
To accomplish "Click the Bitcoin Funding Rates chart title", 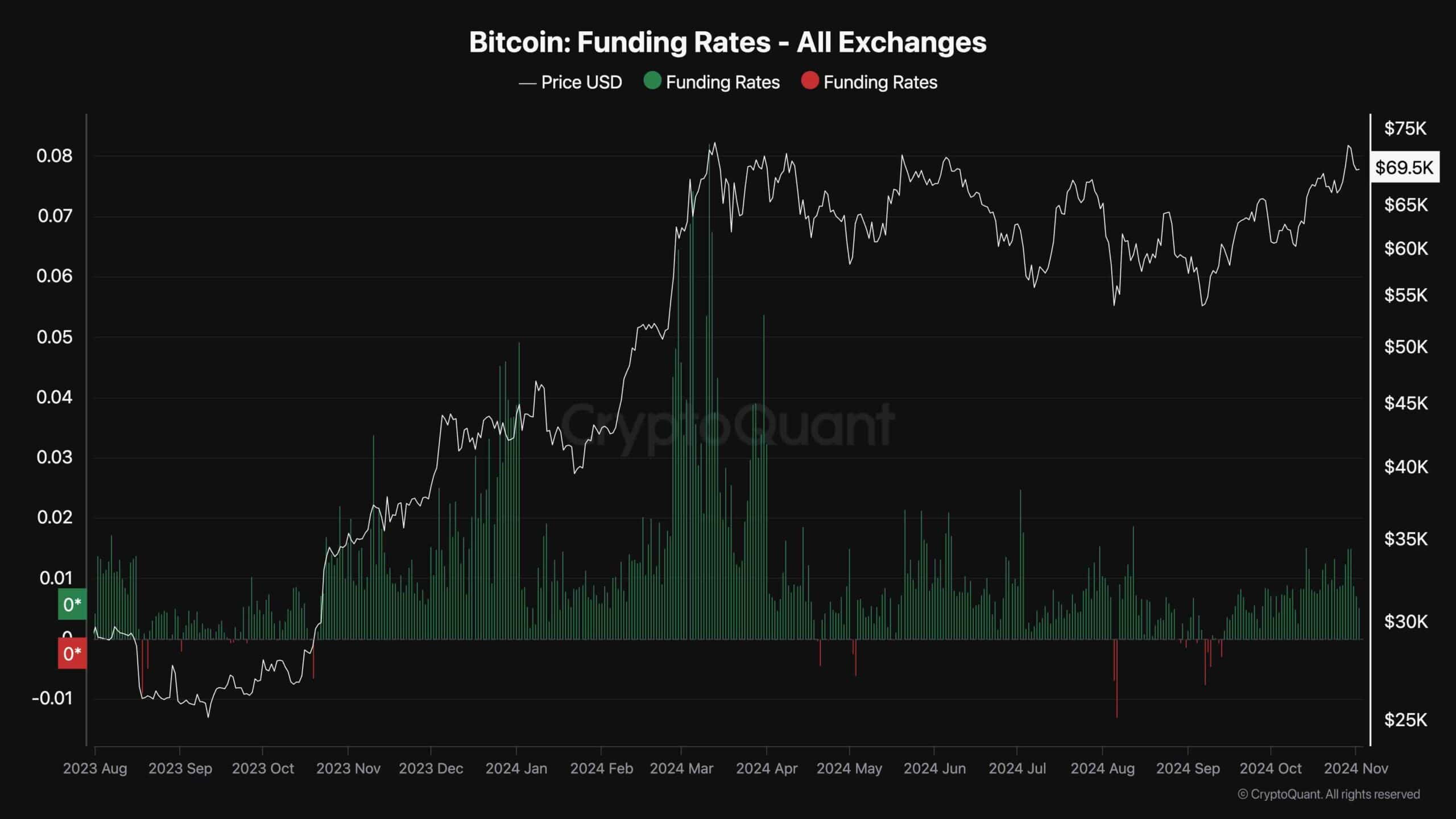I will point(728,42).
